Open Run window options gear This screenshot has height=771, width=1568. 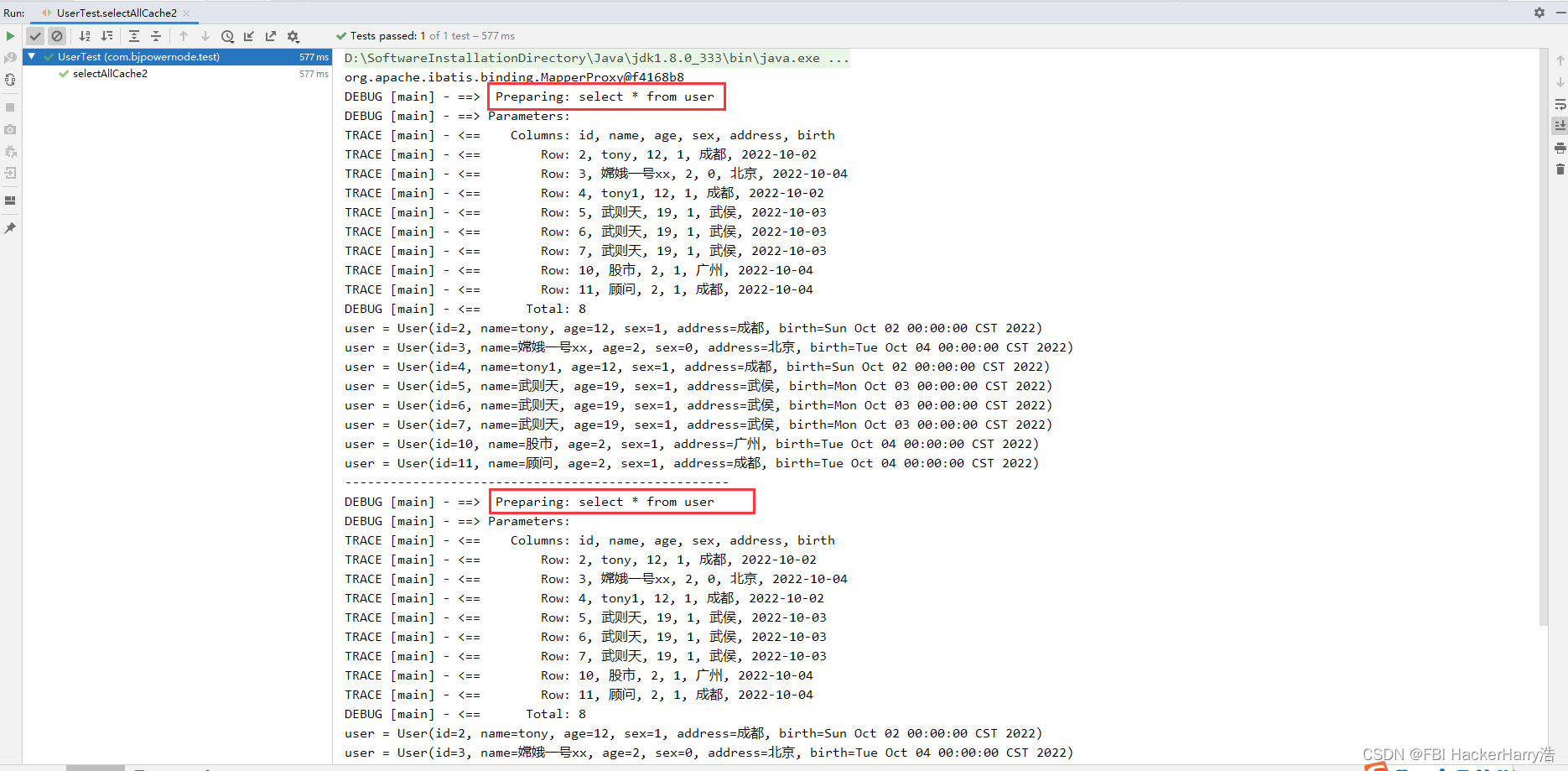coord(1539,13)
